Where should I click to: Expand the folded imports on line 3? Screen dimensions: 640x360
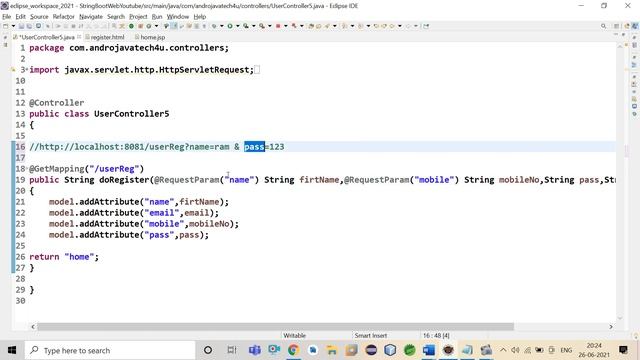[x=27, y=69]
